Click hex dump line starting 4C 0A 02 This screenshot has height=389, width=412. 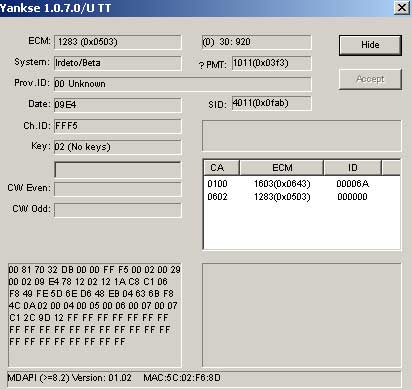click(93, 306)
